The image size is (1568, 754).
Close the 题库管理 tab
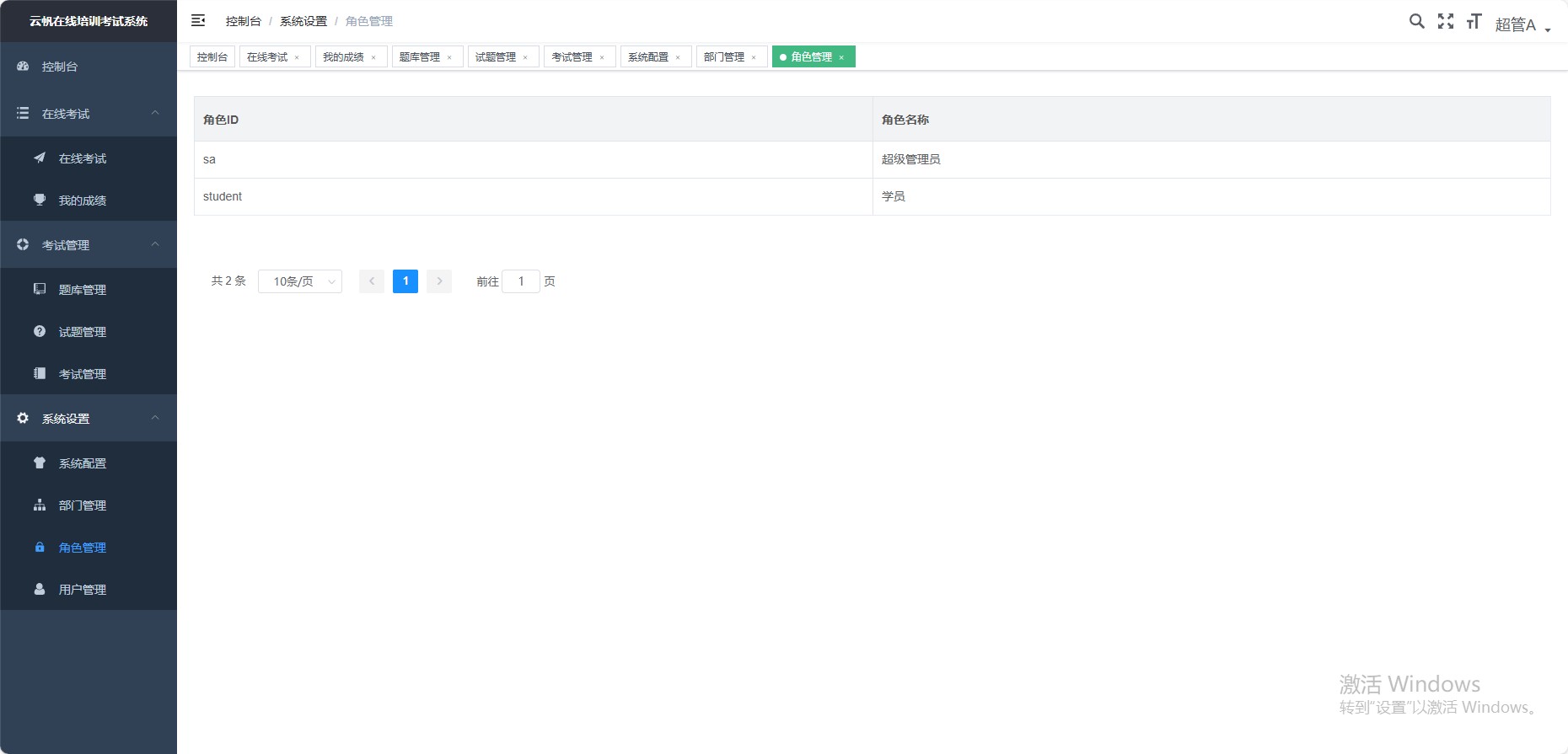tap(449, 57)
